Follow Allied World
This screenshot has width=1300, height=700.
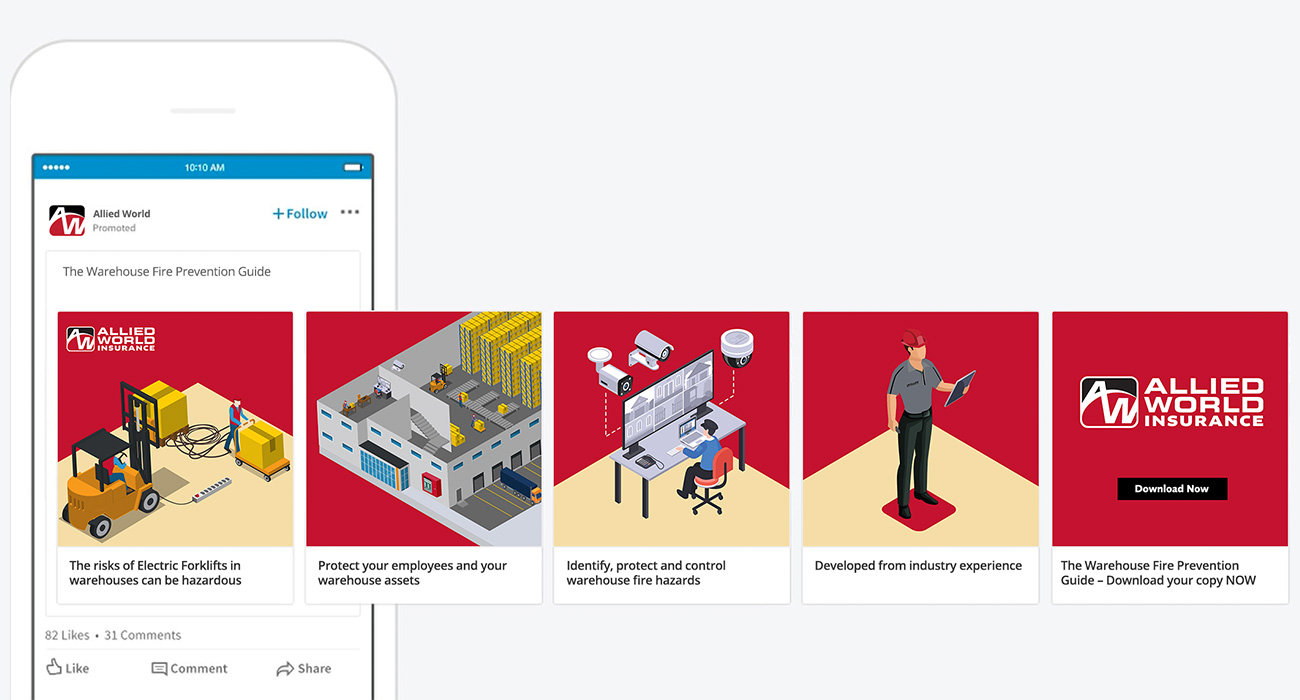(300, 213)
